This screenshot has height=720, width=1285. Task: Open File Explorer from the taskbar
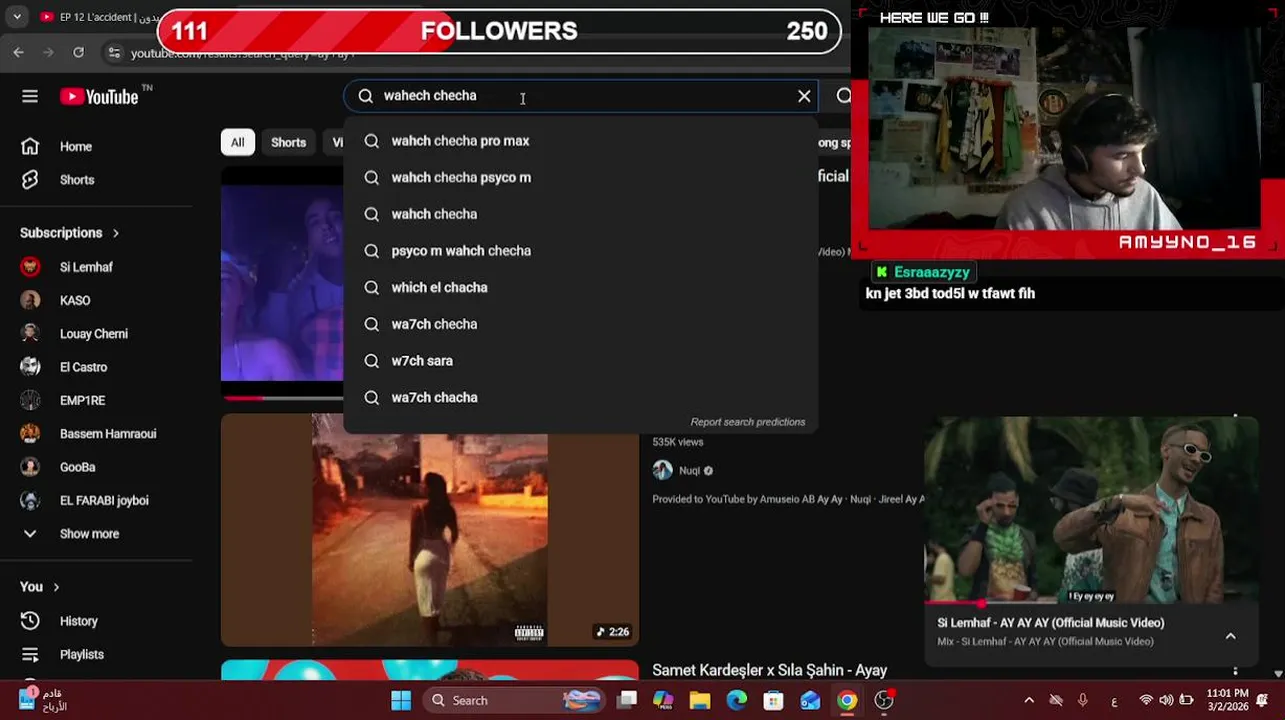pyautogui.click(x=700, y=700)
